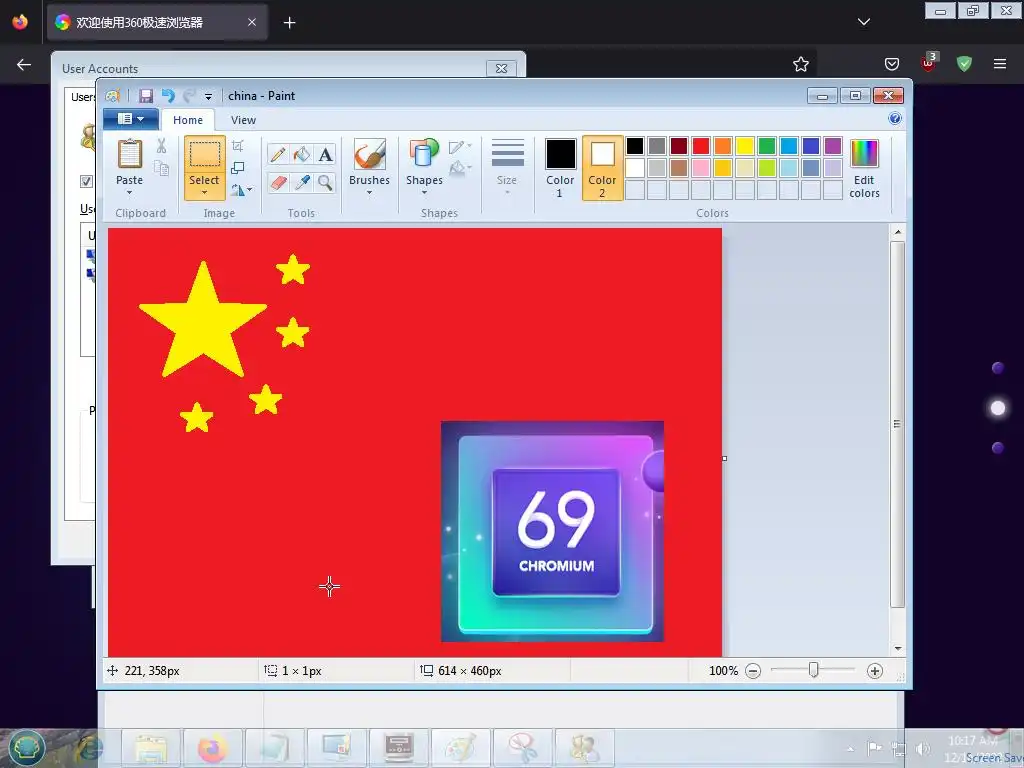
Task: Select the Pencil tool in Paint
Action: pyautogui.click(x=278, y=155)
